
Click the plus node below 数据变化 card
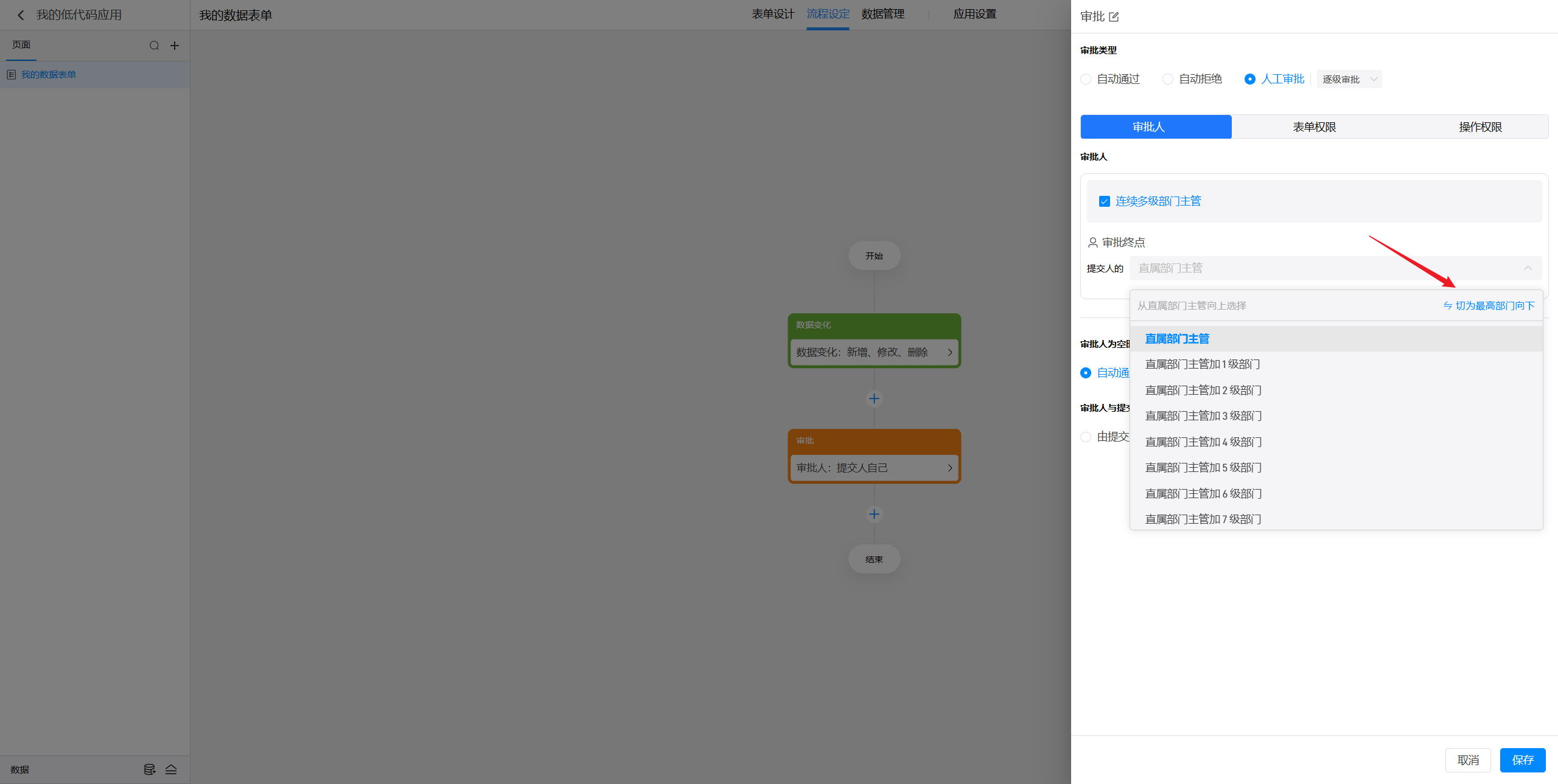[874, 398]
